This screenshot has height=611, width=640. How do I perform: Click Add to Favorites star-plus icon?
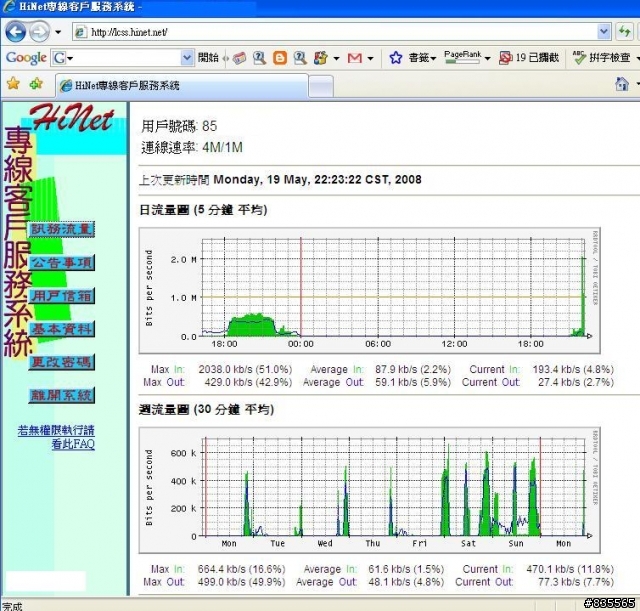pos(36,84)
